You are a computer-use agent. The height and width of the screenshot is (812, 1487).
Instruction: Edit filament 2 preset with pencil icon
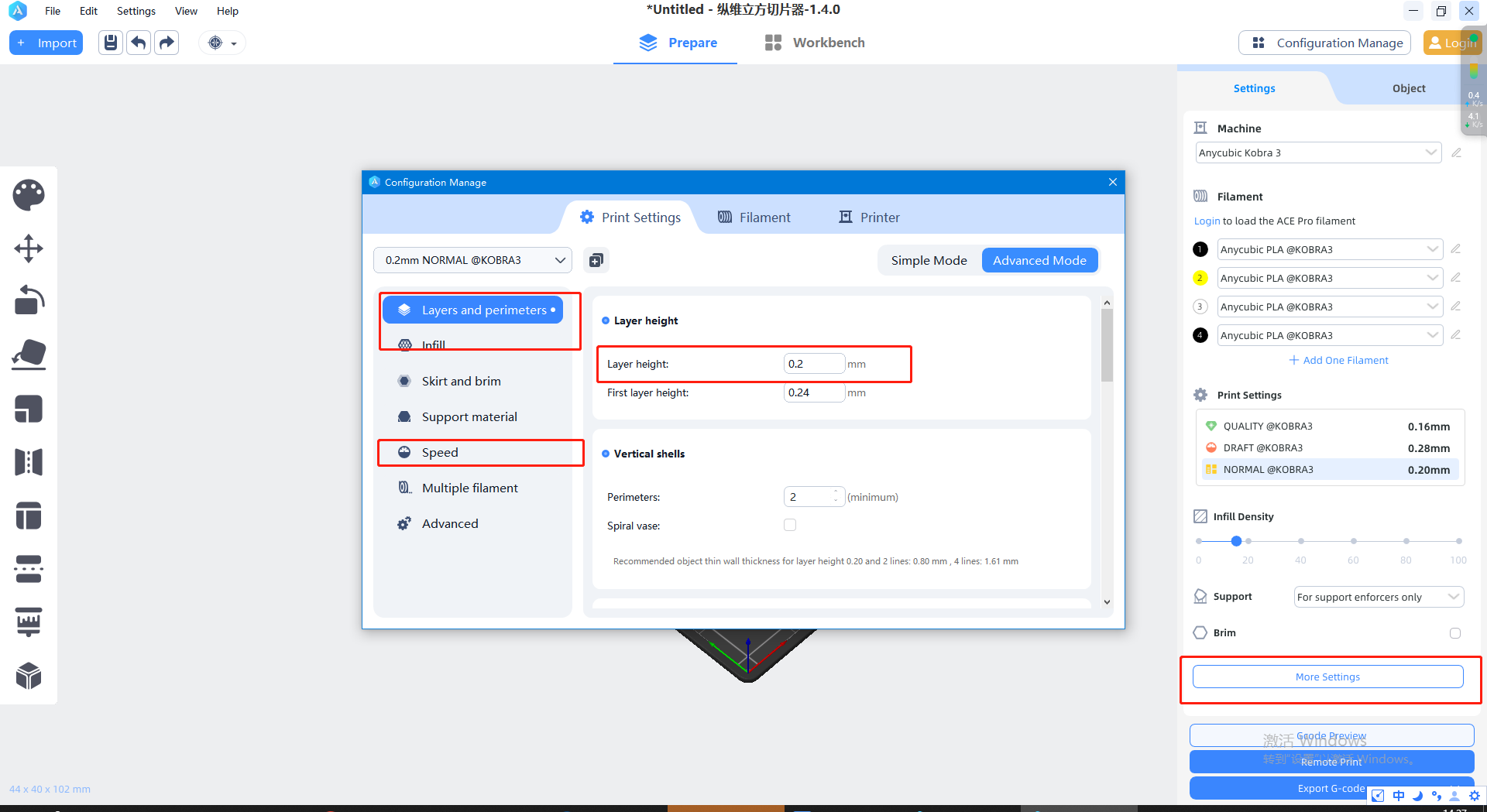pyautogui.click(x=1456, y=278)
